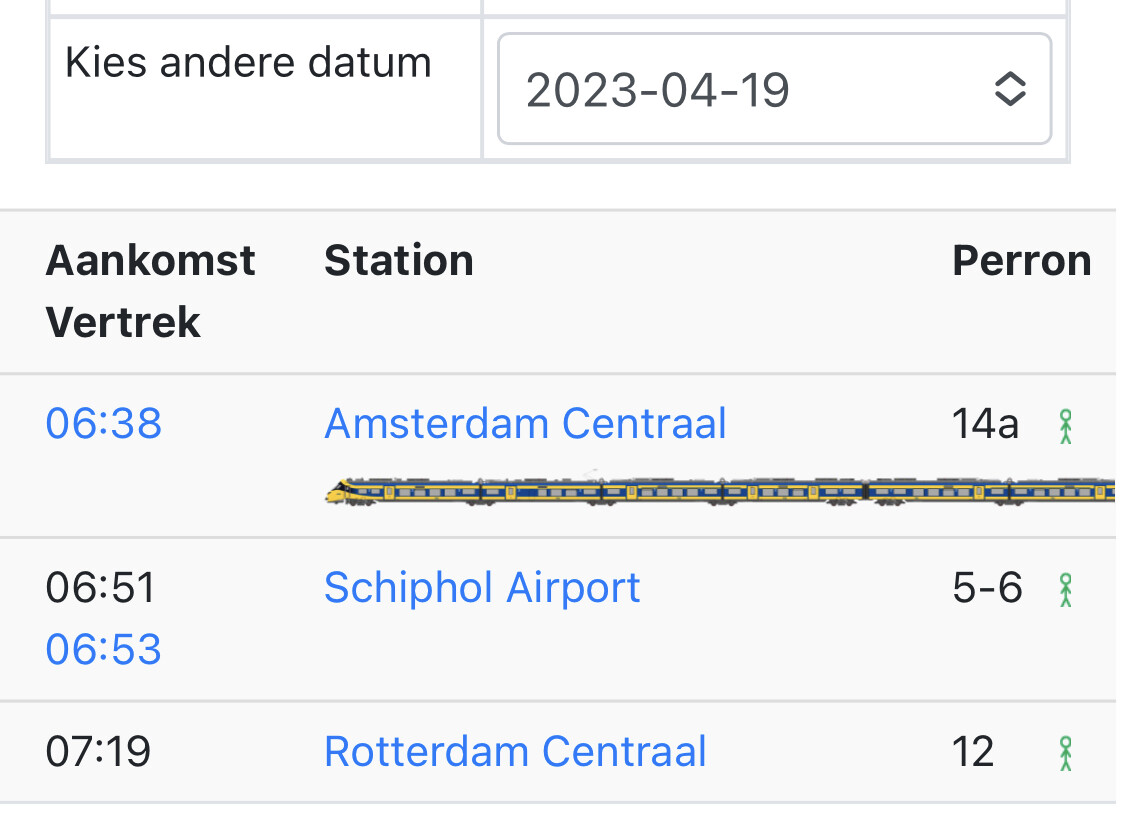The height and width of the screenshot is (817, 1125).
Task: Click platform 12 in Rotterdam row
Action: [x=973, y=752]
